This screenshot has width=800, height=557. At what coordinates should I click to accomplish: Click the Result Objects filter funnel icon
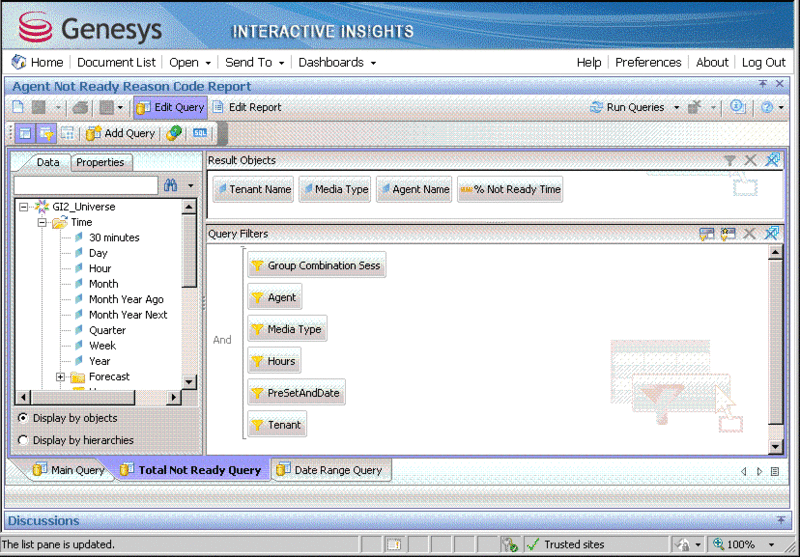coord(730,161)
